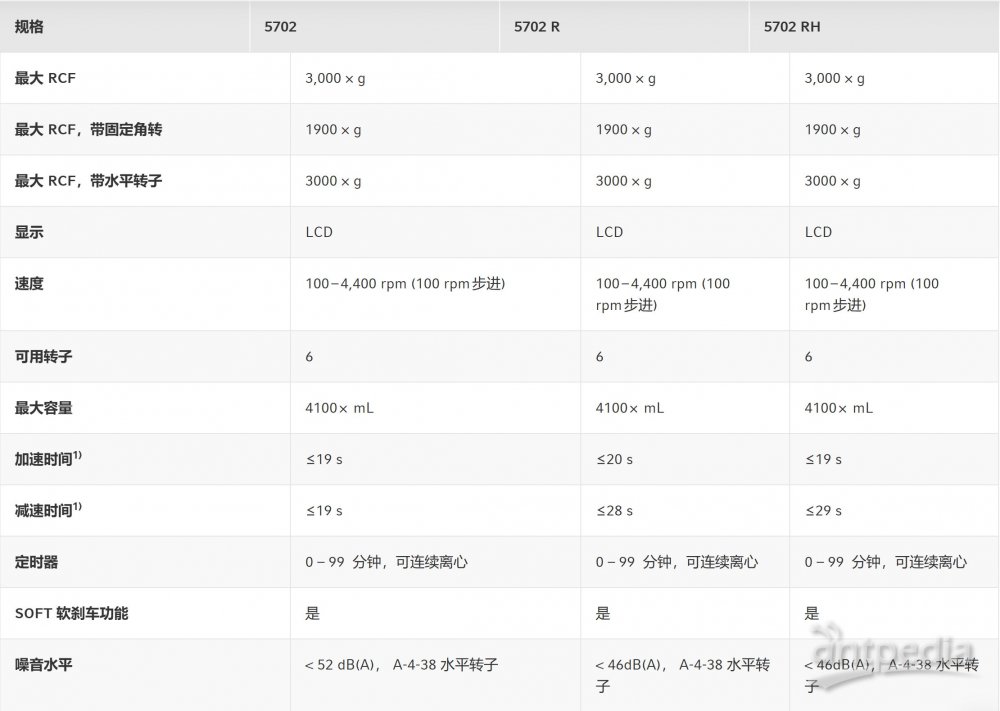Click the ≤20 s acceleration time value
1000x711 pixels.
point(614,459)
